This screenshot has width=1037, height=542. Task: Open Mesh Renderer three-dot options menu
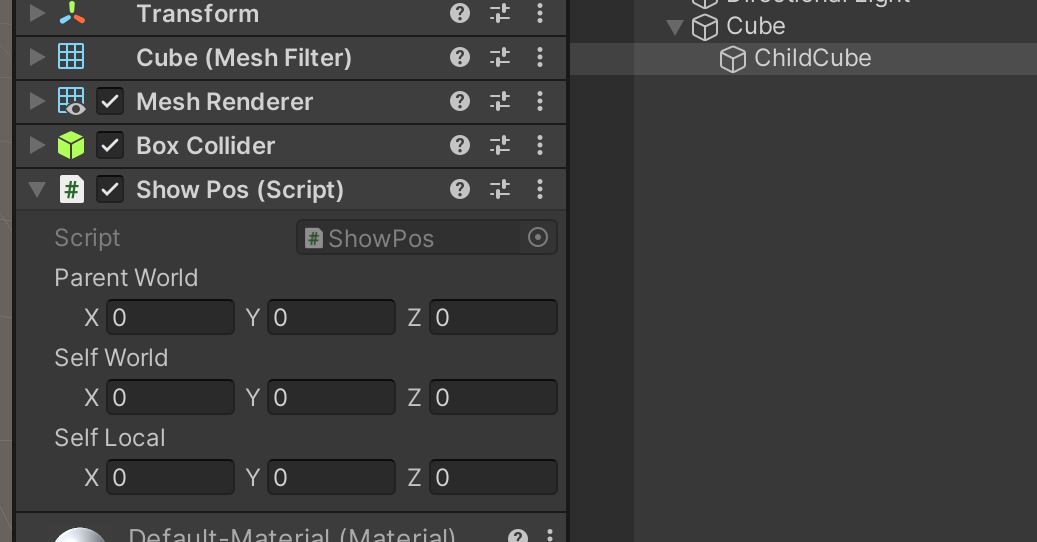(x=540, y=101)
